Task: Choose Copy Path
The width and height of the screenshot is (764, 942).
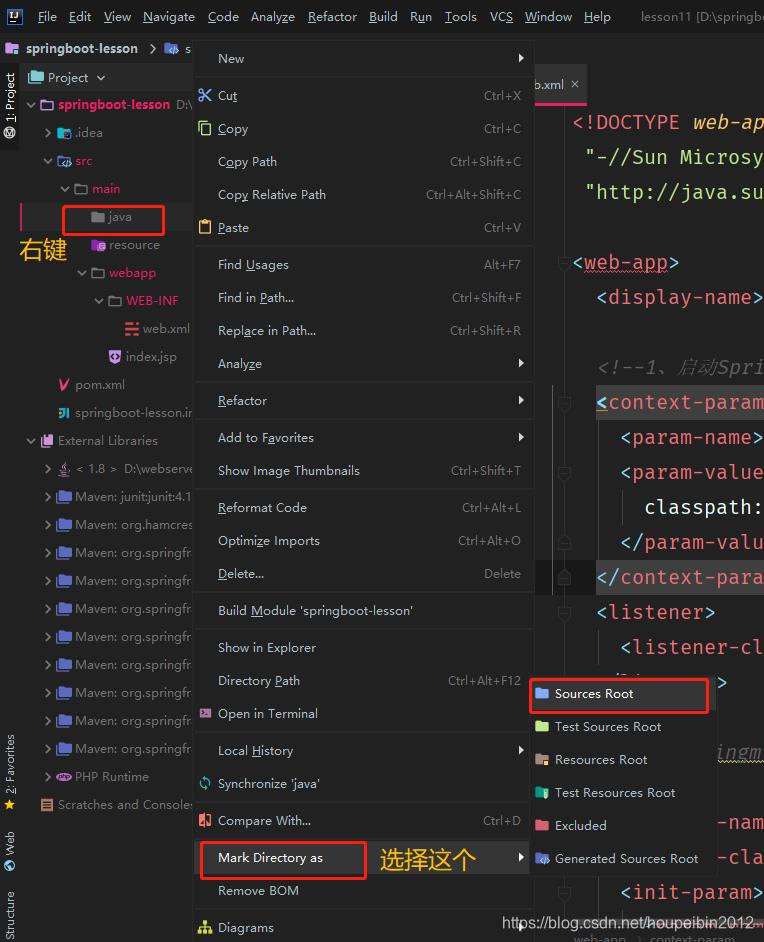Action: (x=364, y=161)
